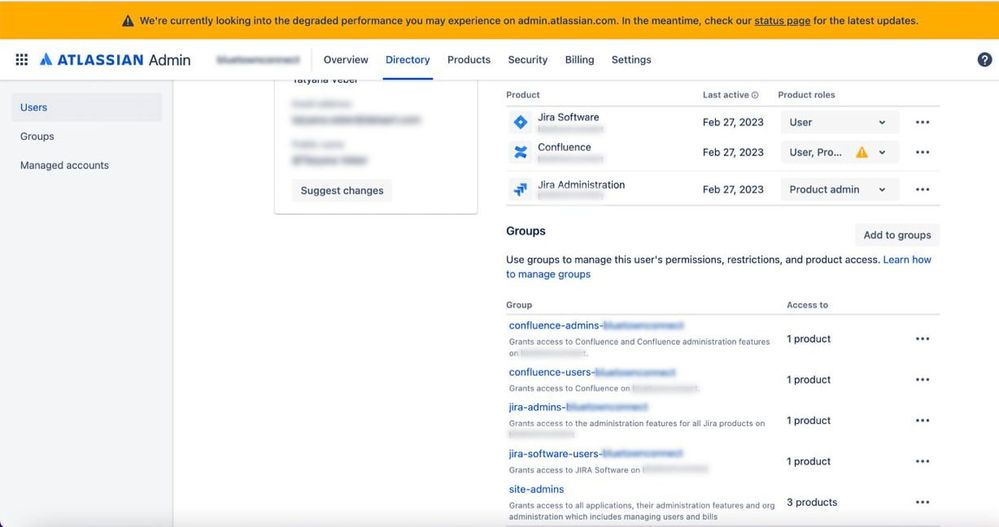999x527 pixels.
Task: Click the Confluence product name
Action: click(x=564, y=147)
